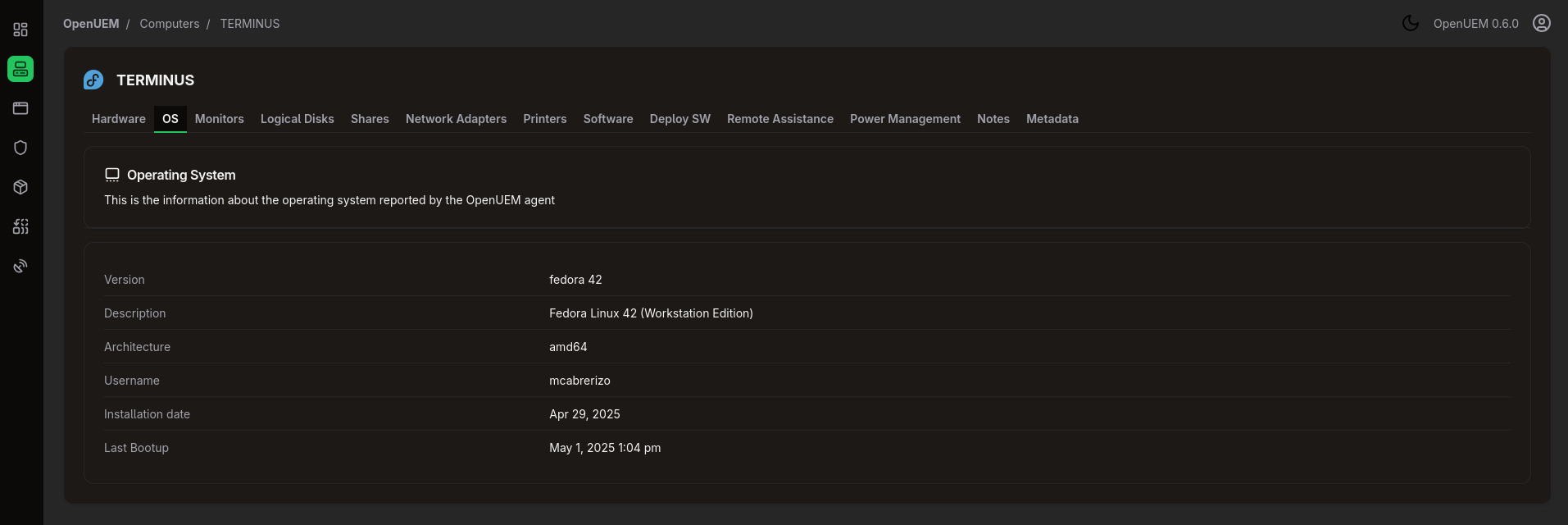The image size is (1568, 525).
Task: Open the Notes tab
Action: (x=993, y=119)
